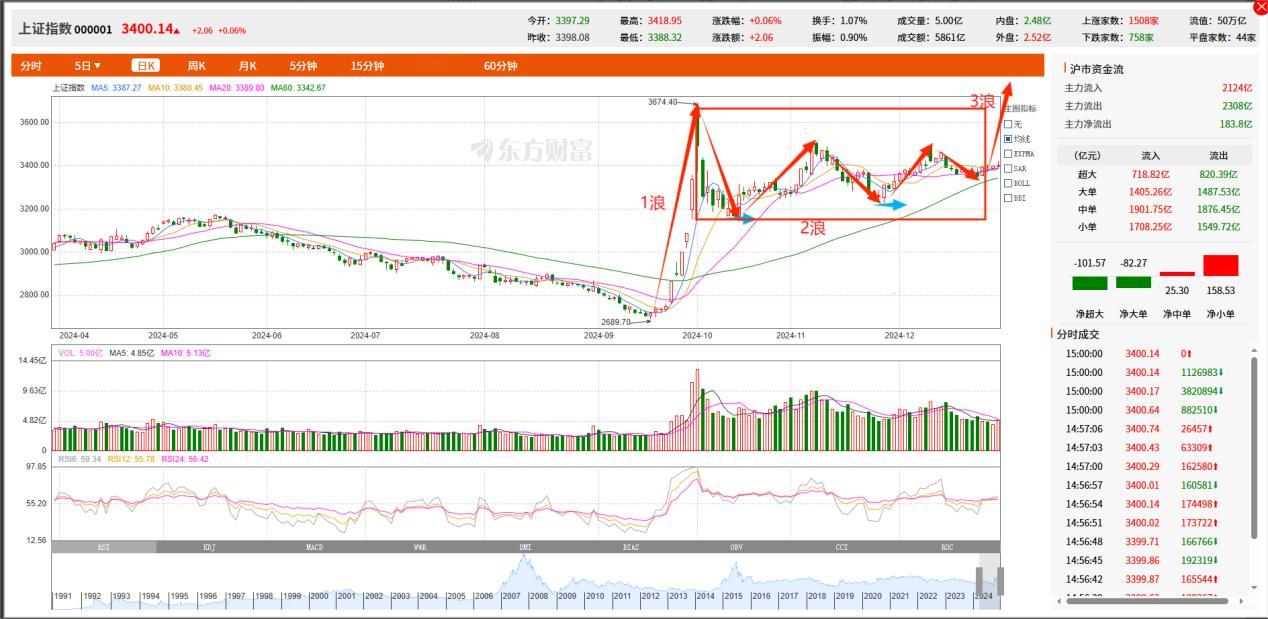
Task: Click the 最低 3388.32 value
Action: coord(665,37)
